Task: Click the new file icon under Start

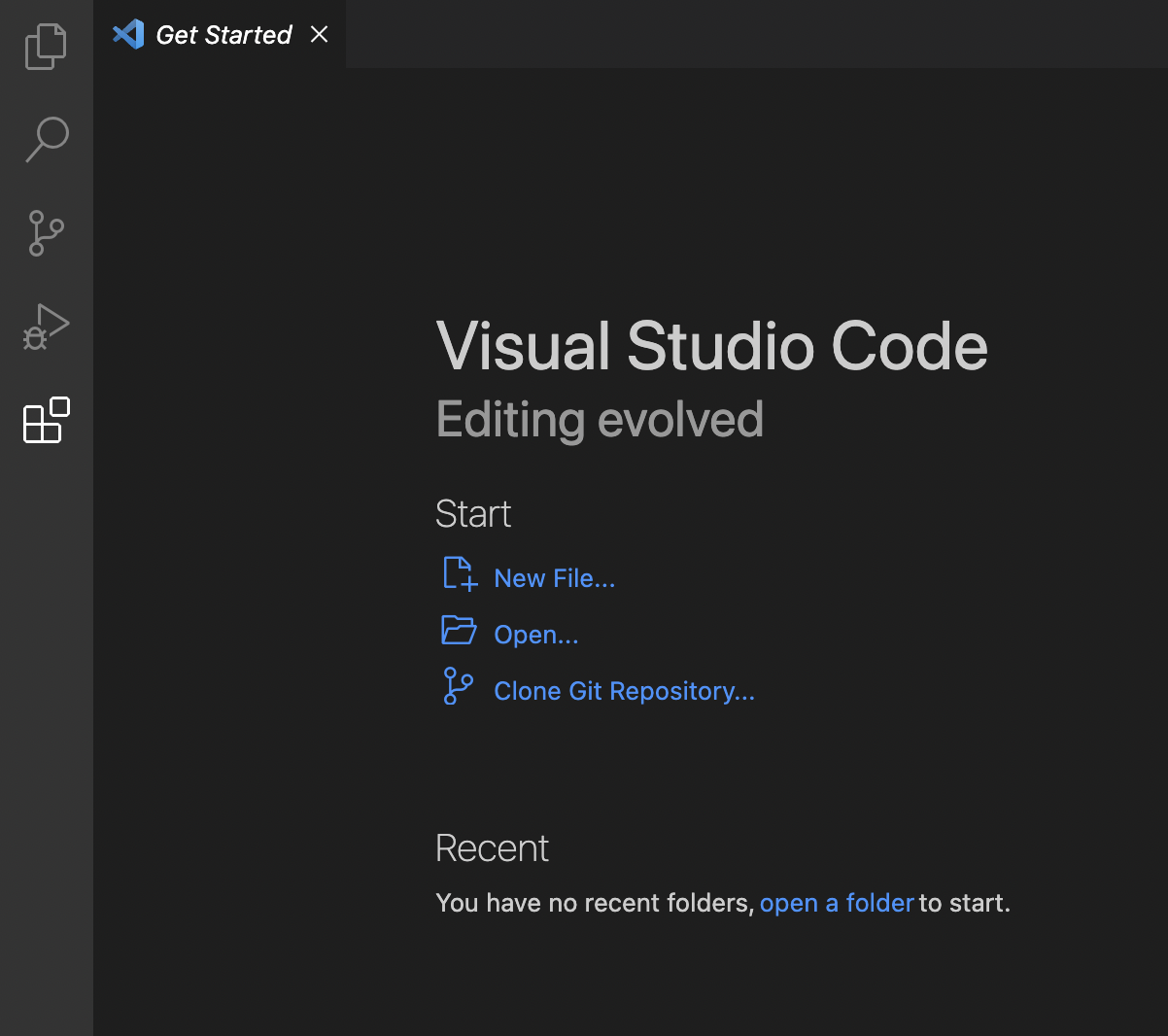Action: (460, 573)
